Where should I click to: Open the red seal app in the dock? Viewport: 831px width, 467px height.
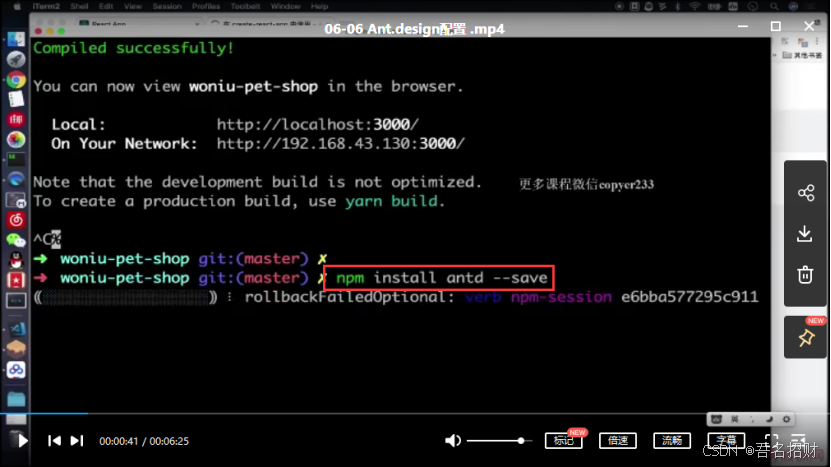(x=16, y=120)
